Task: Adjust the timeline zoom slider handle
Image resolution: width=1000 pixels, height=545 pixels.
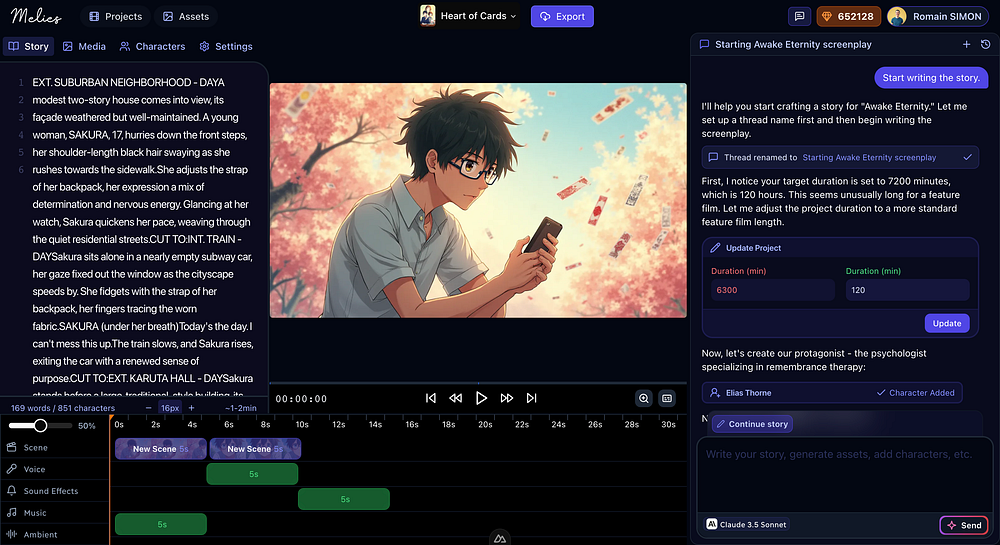Action: coord(40,425)
